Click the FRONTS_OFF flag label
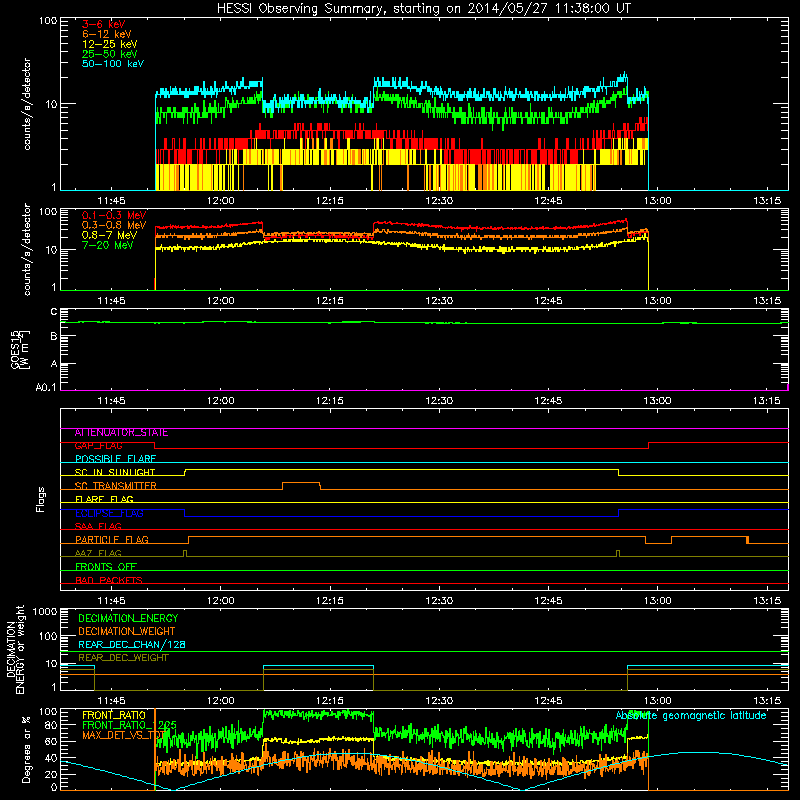Screen dimensions: 800x800 [106, 567]
